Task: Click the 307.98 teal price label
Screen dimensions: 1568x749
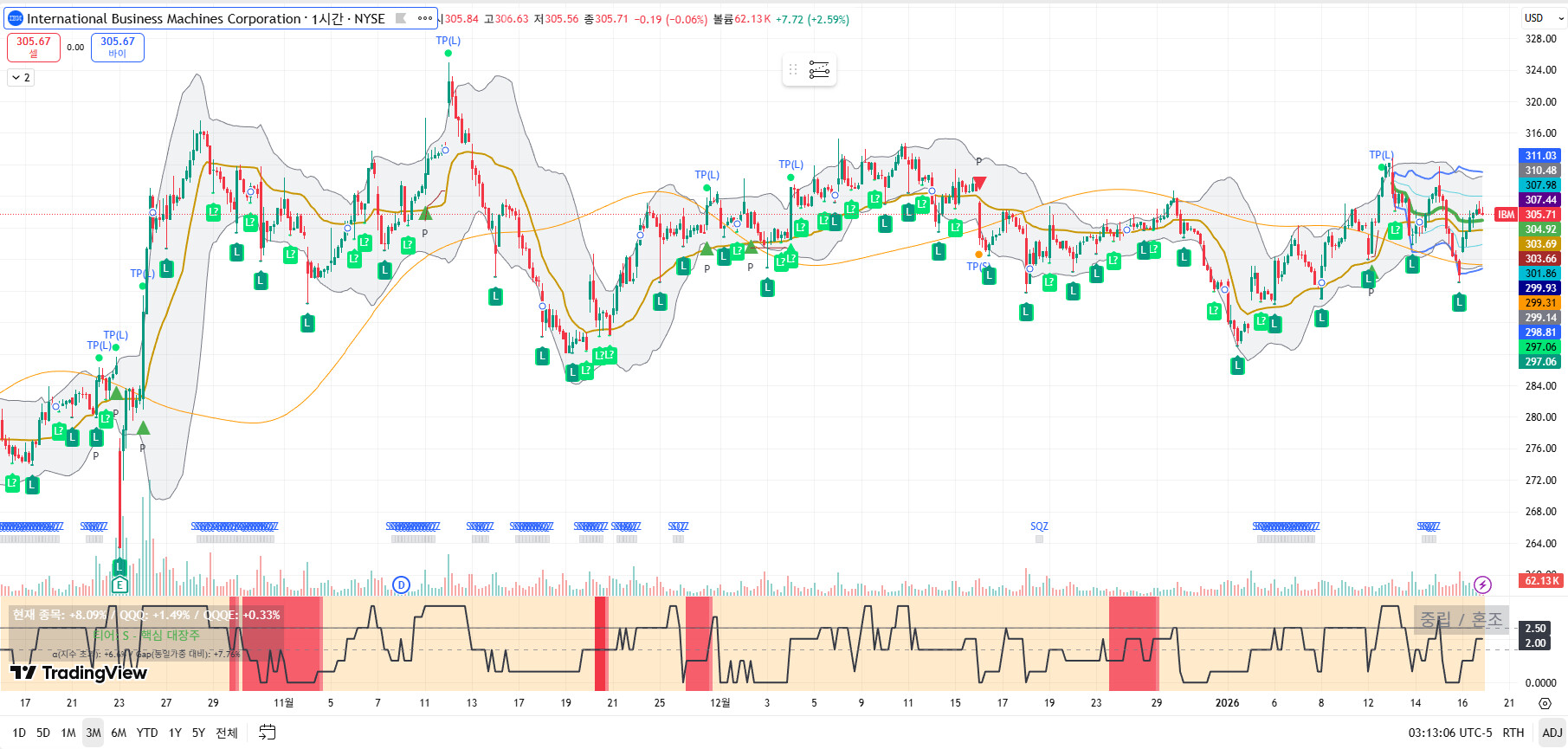Action: point(1541,185)
